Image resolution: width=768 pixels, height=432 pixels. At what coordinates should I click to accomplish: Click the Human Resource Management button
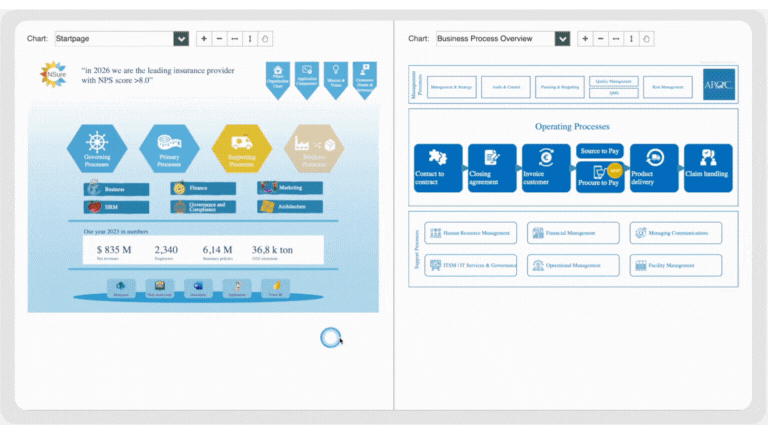pyautogui.click(x=471, y=233)
